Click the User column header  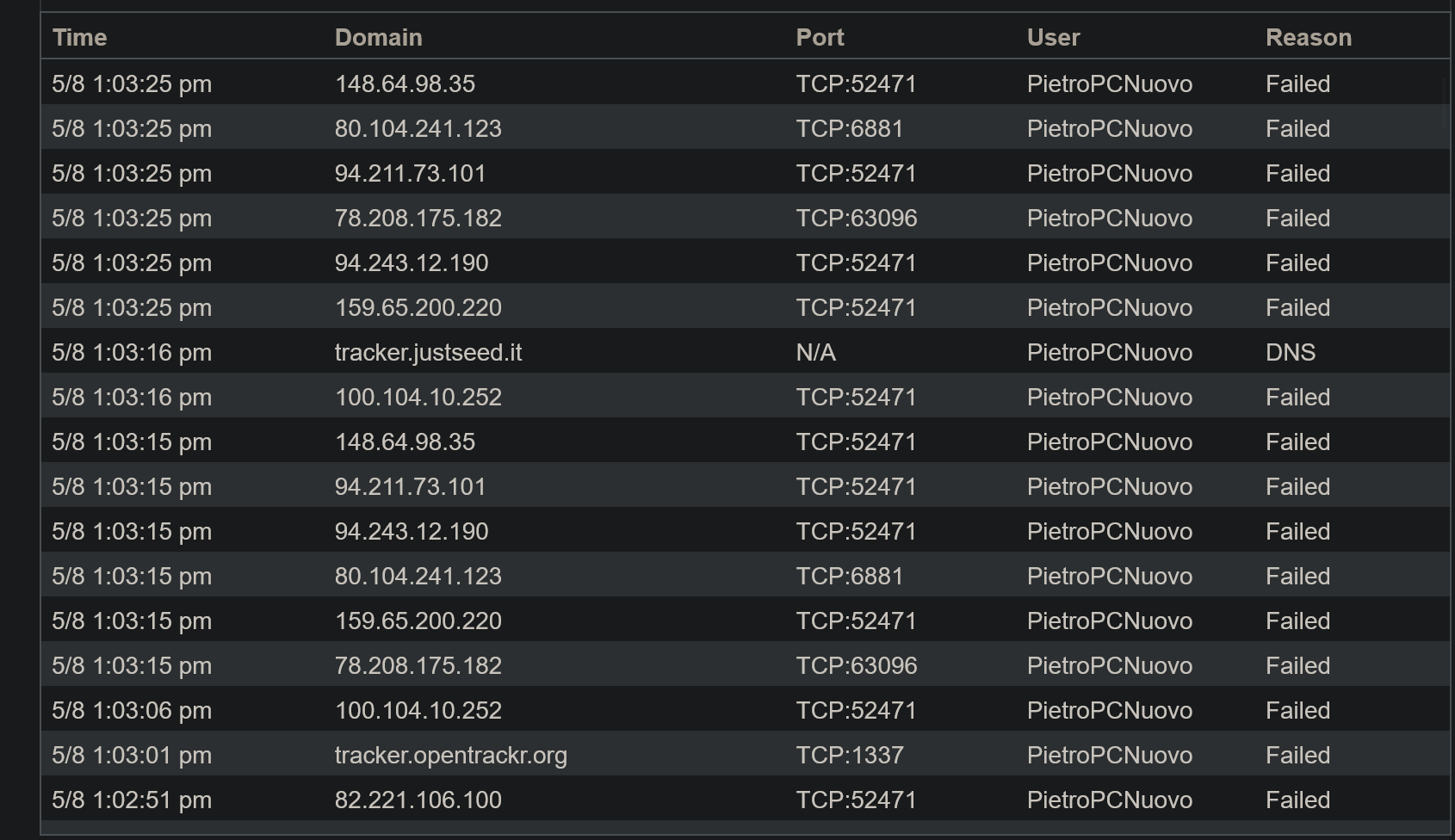(1054, 38)
